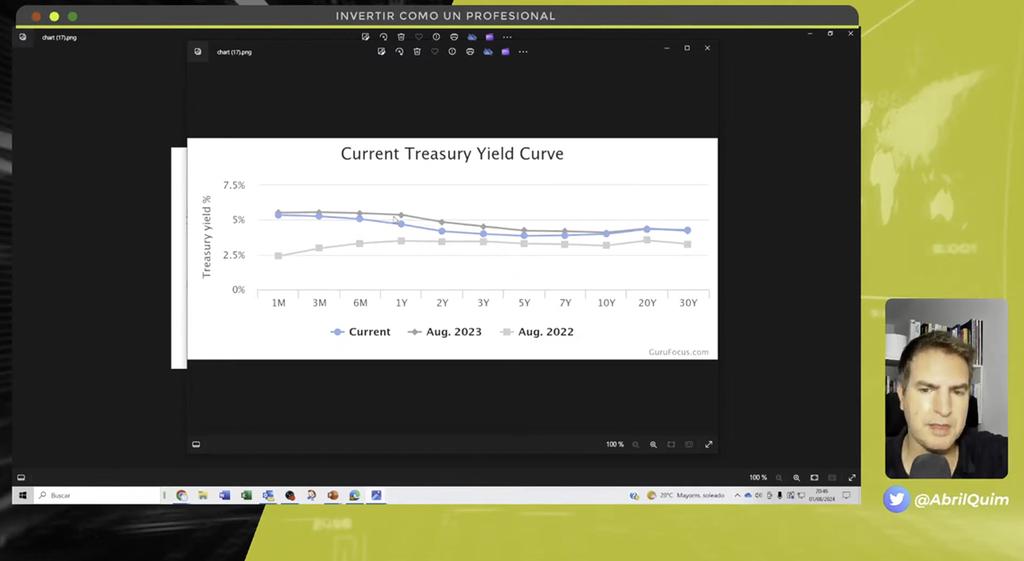
Task: Zoom out using front window magnifier minus
Action: click(x=635, y=444)
